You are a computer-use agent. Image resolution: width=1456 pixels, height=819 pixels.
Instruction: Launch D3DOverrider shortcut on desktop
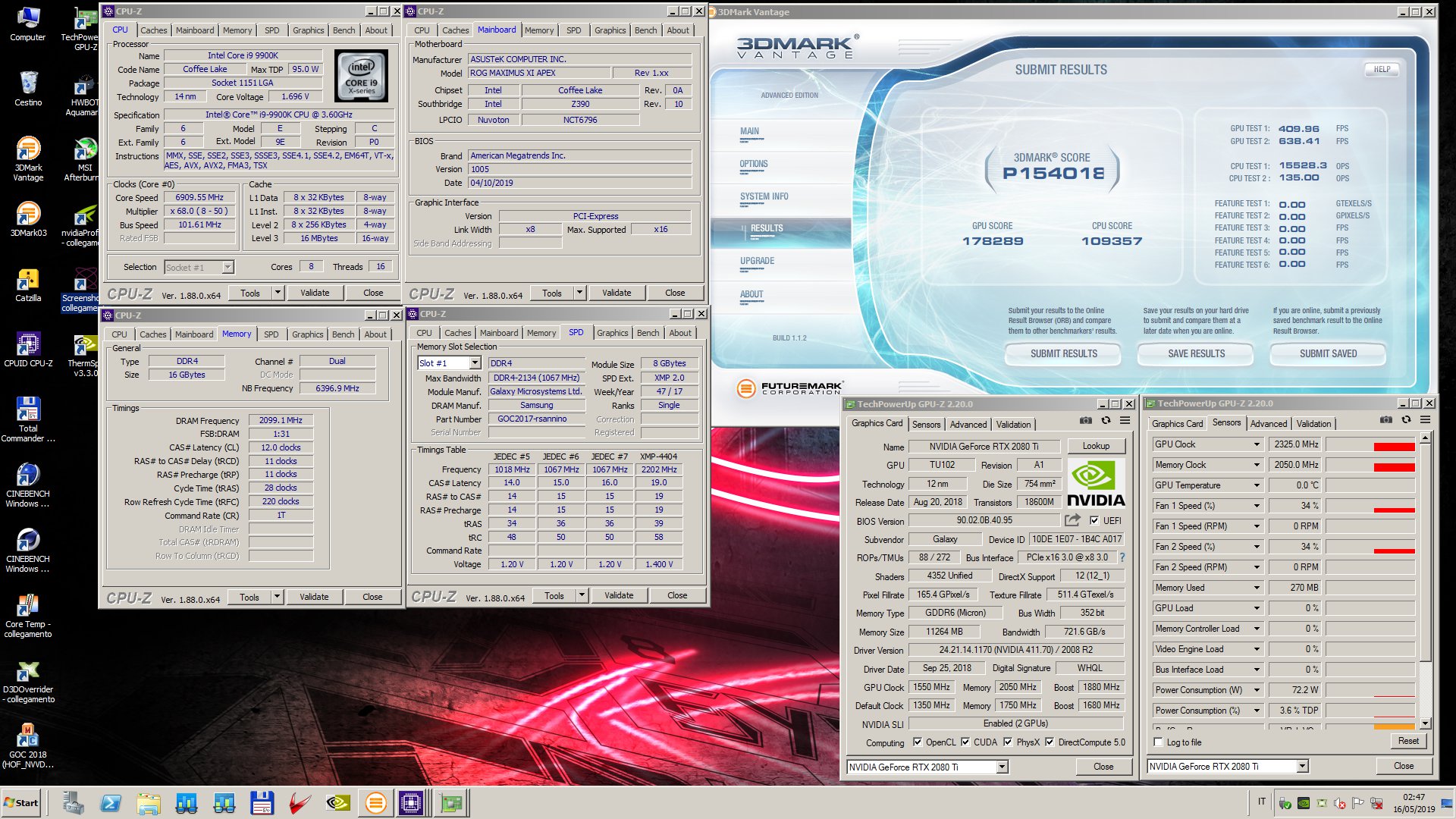[x=28, y=681]
